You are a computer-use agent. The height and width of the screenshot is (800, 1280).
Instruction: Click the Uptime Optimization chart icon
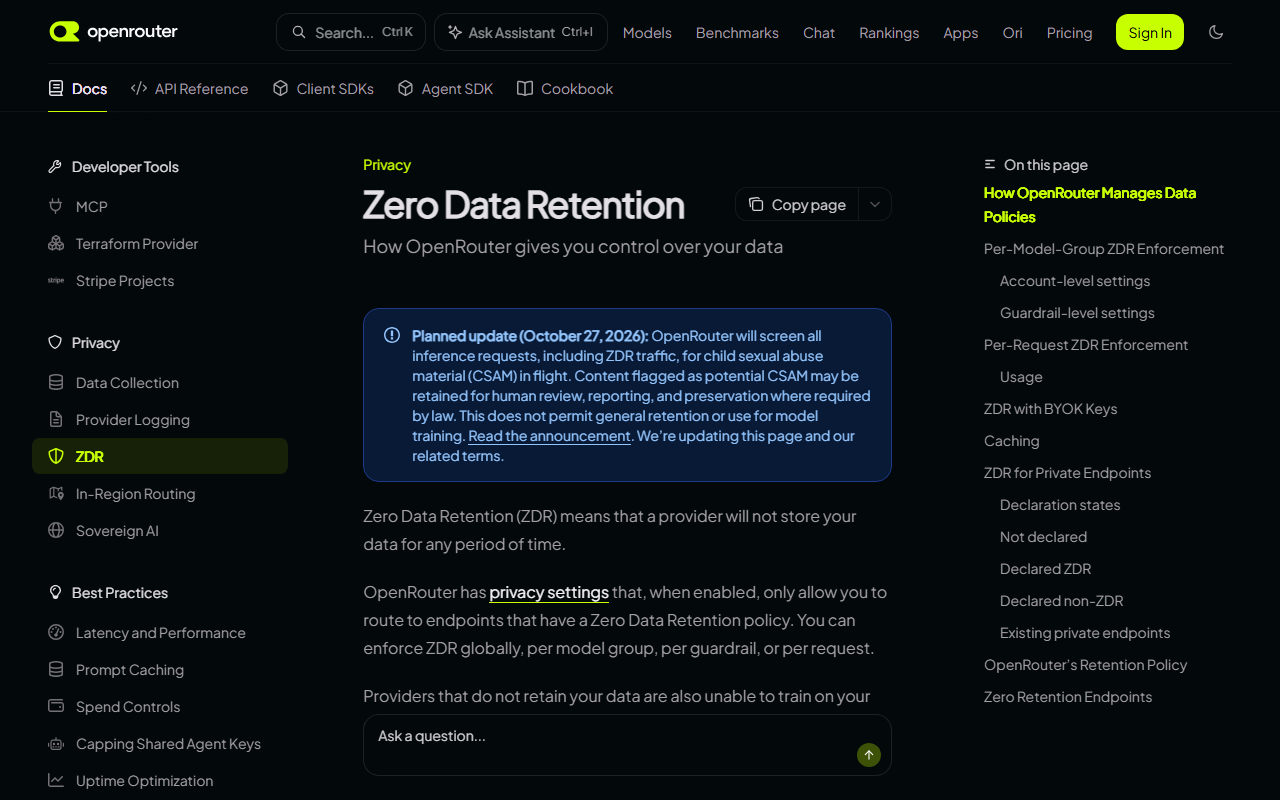pyautogui.click(x=56, y=780)
